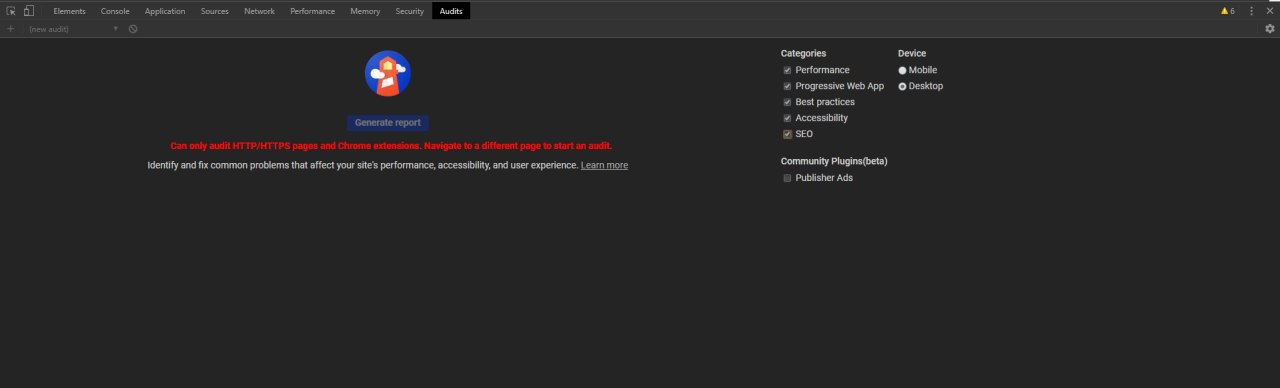Toggle the Best practices checkbox
The width and height of the screenshot is (1280, 388).
click(787, 102)
